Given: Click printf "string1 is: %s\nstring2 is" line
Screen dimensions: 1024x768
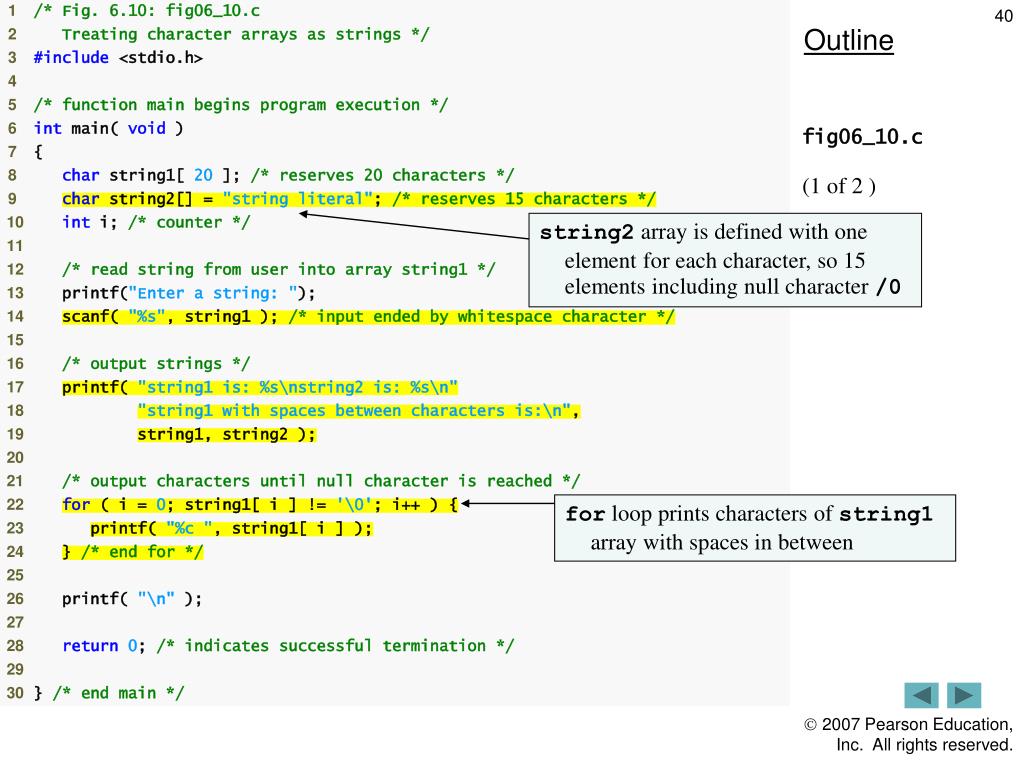Looking at the screenshot, I should (x=260, y=387).
